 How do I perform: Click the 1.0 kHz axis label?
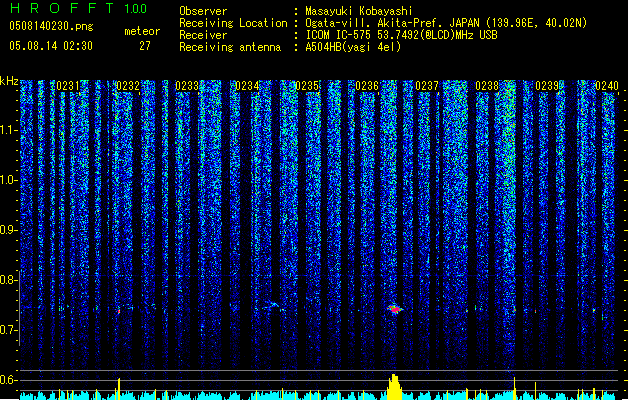point(8,180)
